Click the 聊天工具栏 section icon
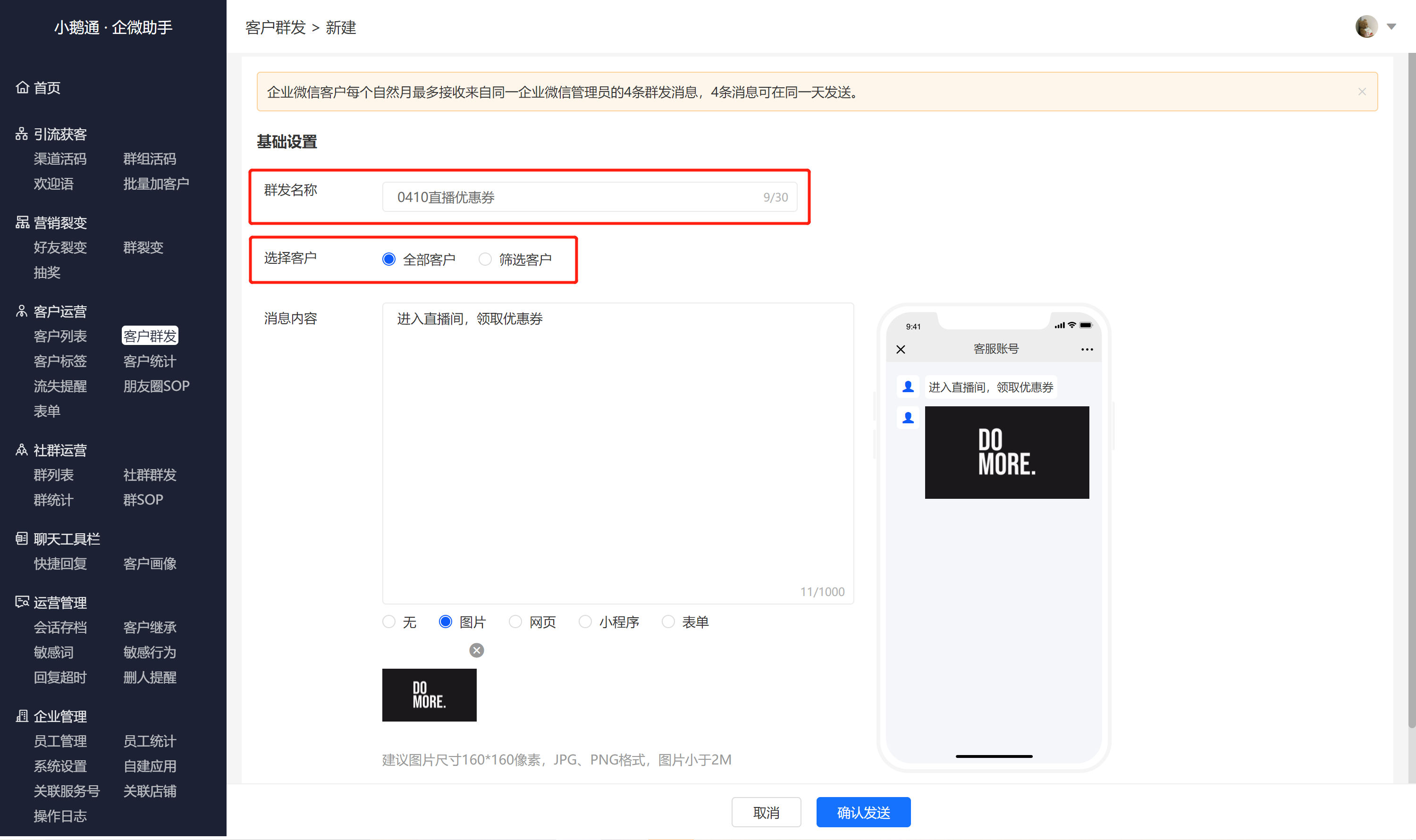Viewport: 1416px width, 840px height. click(x=22, y=539)
